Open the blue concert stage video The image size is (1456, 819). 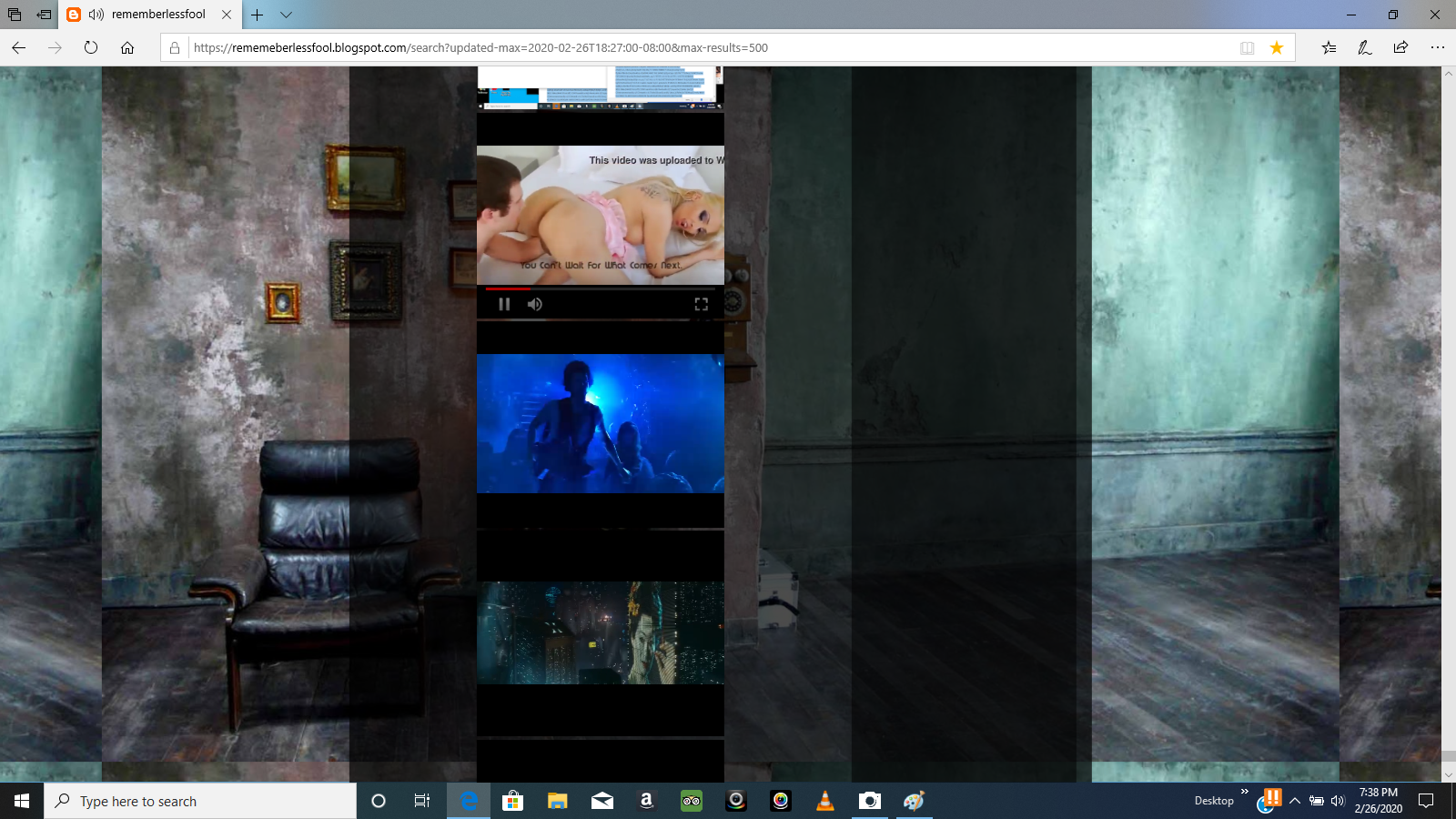tap(601, 423)
